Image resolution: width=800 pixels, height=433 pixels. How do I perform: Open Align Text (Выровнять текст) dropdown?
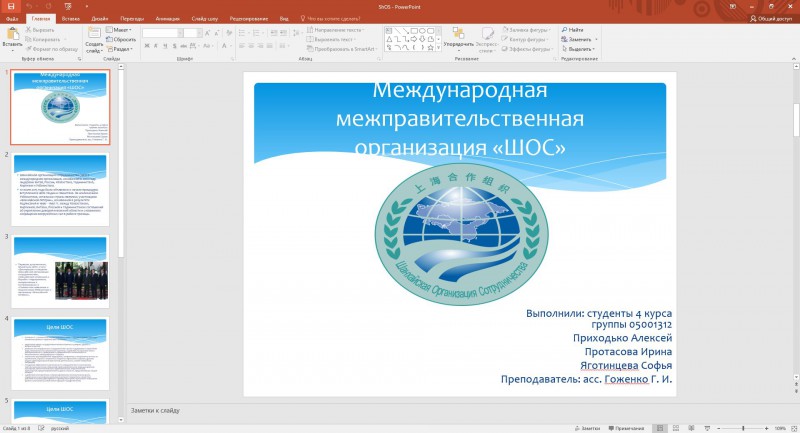331,39
